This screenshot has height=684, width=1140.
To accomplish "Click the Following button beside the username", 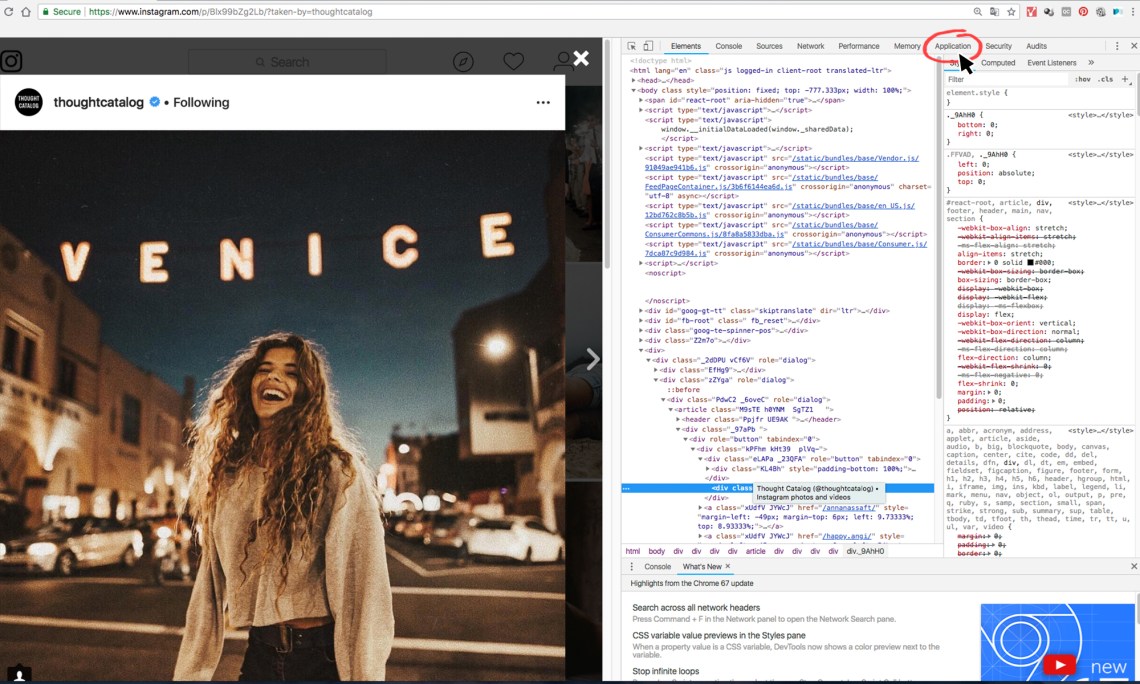I will [201, 102].
